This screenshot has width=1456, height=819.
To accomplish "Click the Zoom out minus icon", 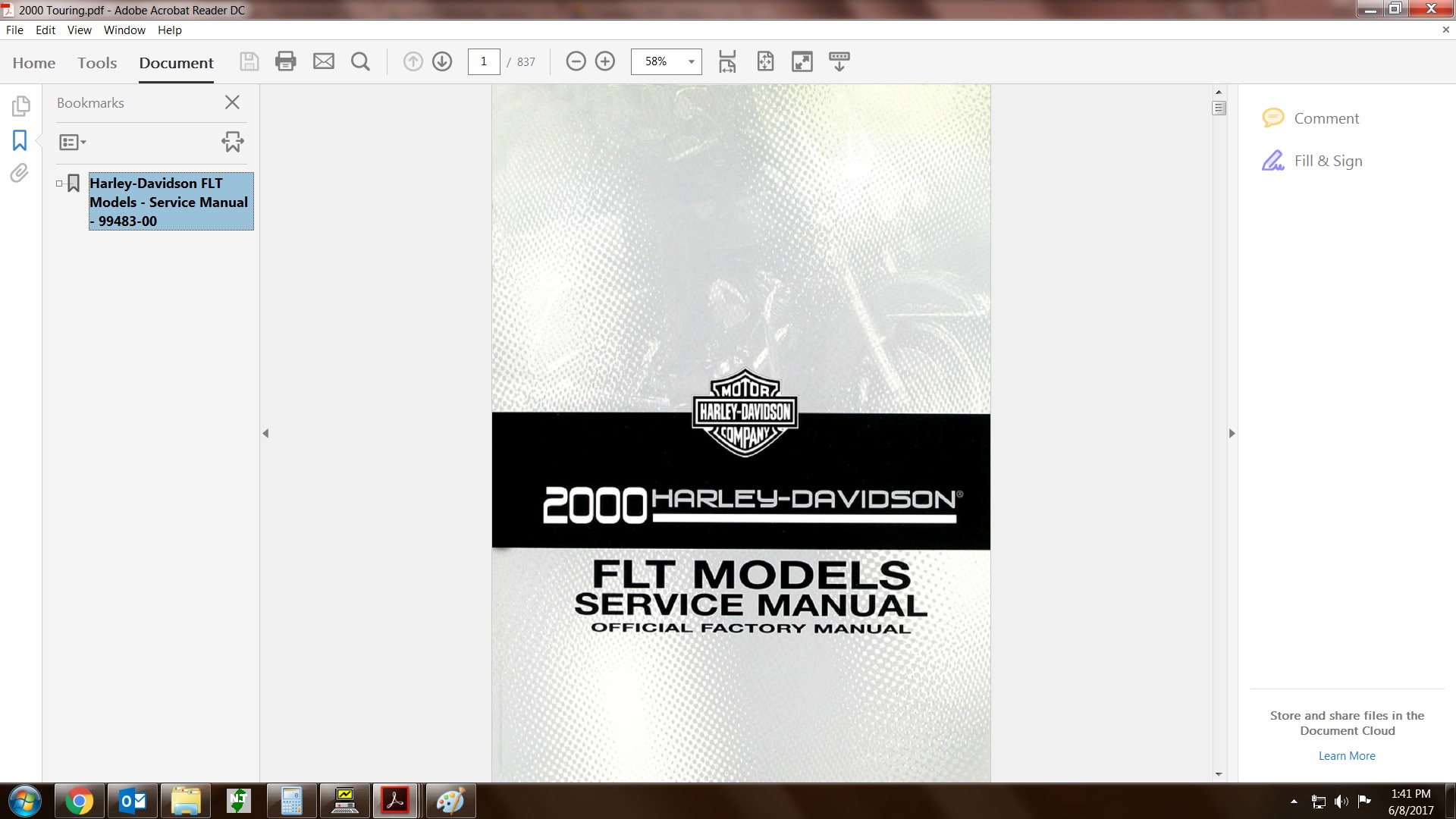I will (x=576, y=61).
